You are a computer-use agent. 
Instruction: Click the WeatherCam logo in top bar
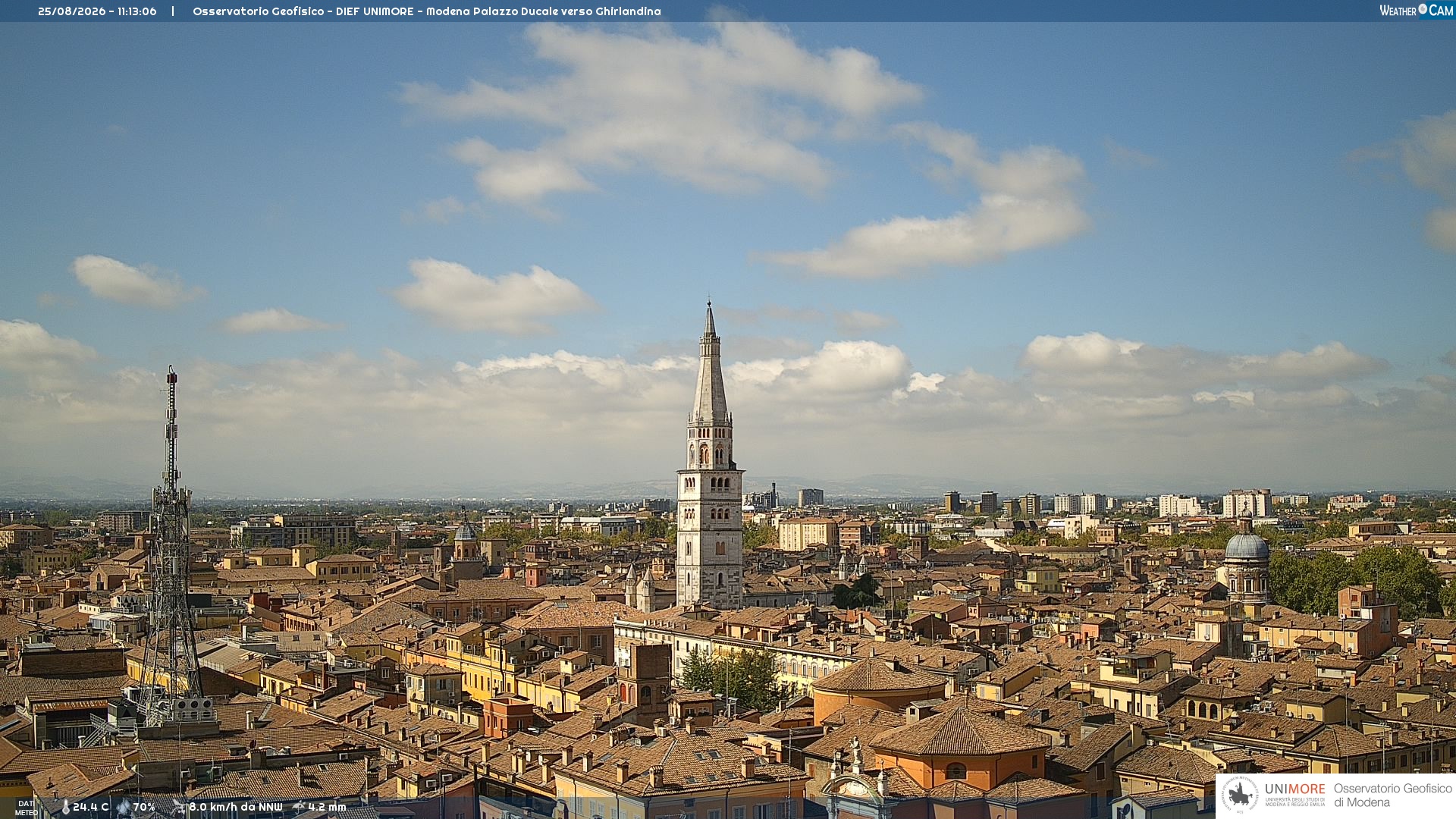click(x=1416, y=11)
